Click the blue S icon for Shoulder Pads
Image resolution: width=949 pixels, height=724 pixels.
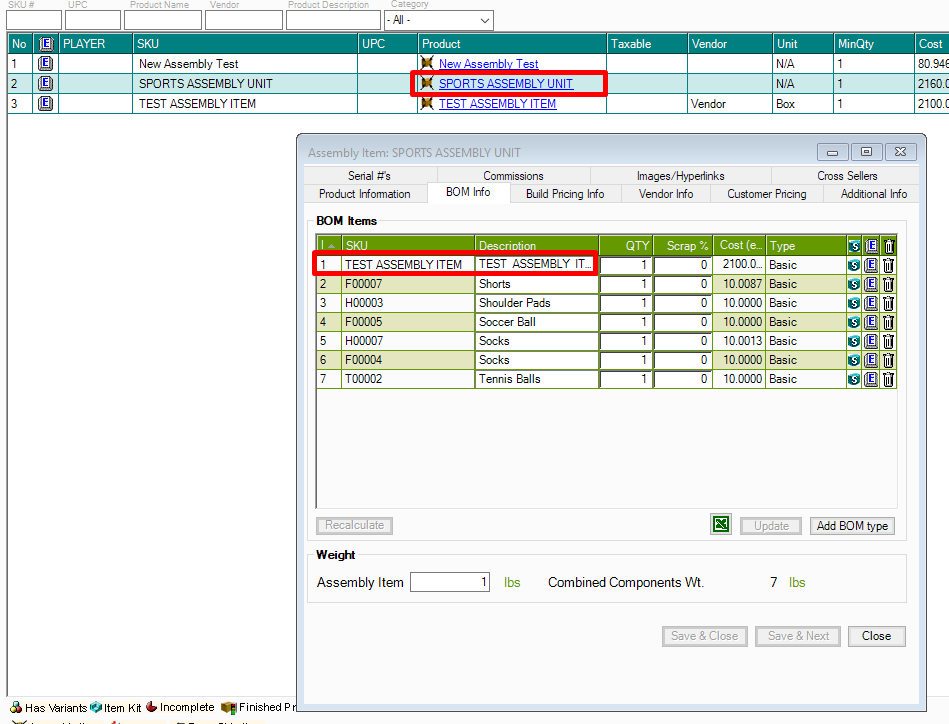(854, 303)
